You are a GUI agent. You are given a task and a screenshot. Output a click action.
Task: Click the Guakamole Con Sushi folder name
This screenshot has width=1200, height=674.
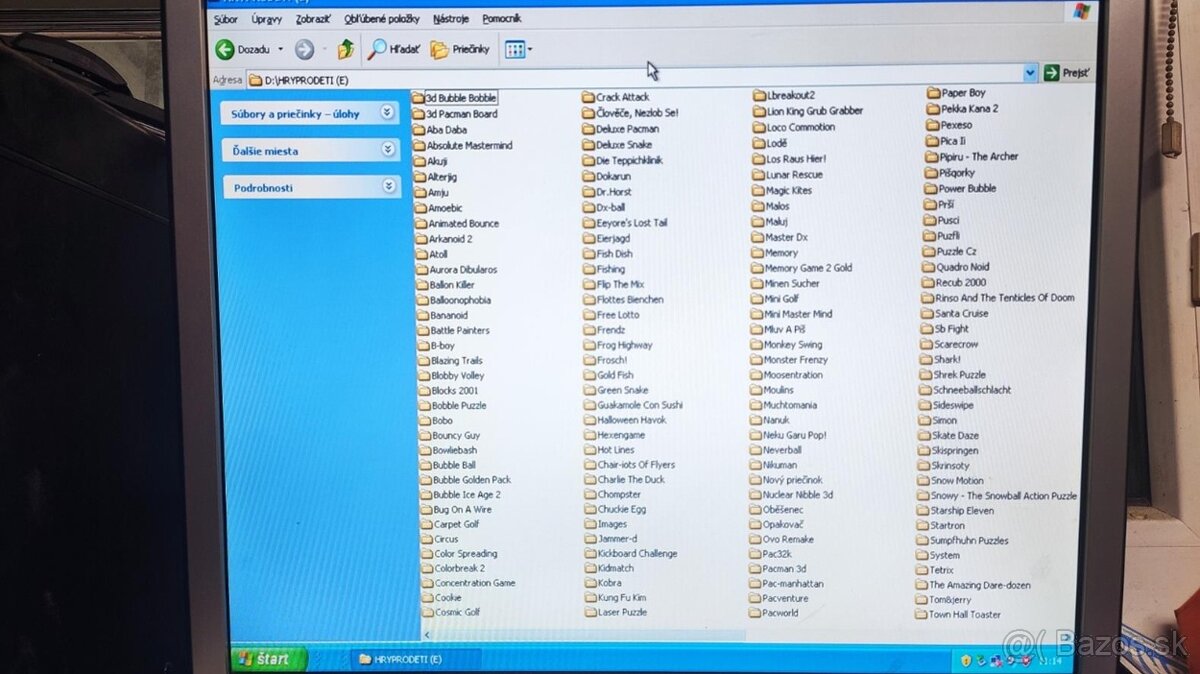[x=640, y=405]
